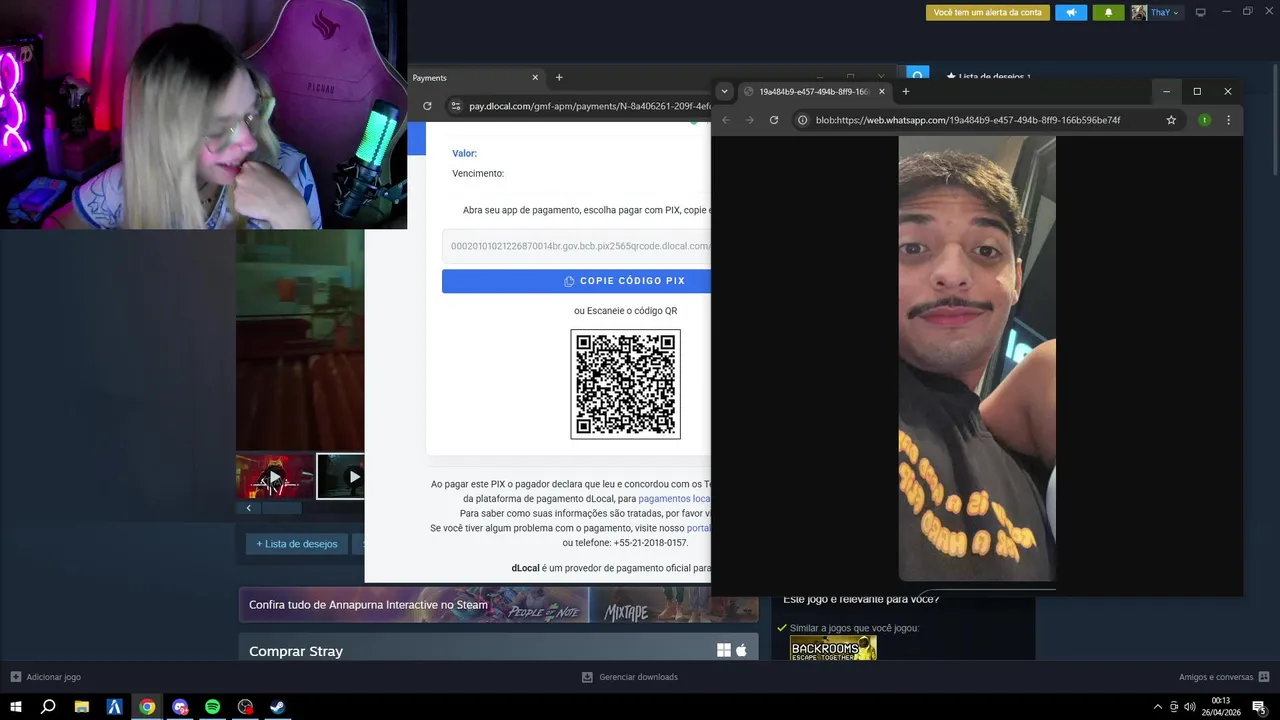Image resolution: width=1280 pixels, height=720 pixels.
Task: Open Windows Start menu
Action: (x=16, y=707)
